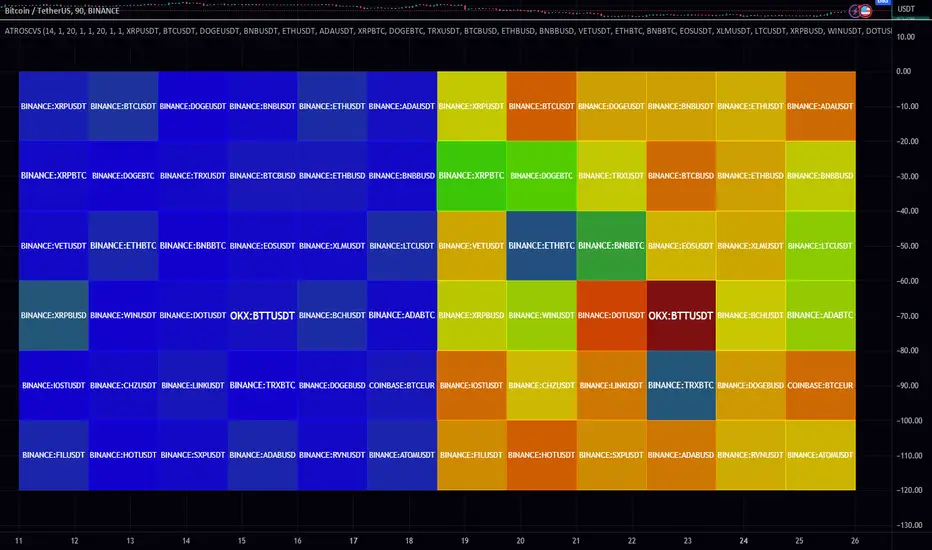Viewport: 932px width, 550px height.
Task: Click the orange COINBASE:BTCEUR cell
Action: (820, 385)
